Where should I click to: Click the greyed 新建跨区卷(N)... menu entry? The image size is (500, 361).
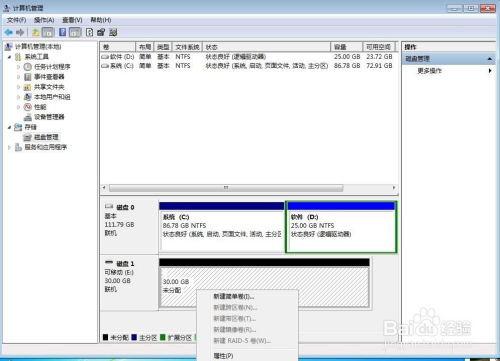pyautogui.click(x=247, y=307)
